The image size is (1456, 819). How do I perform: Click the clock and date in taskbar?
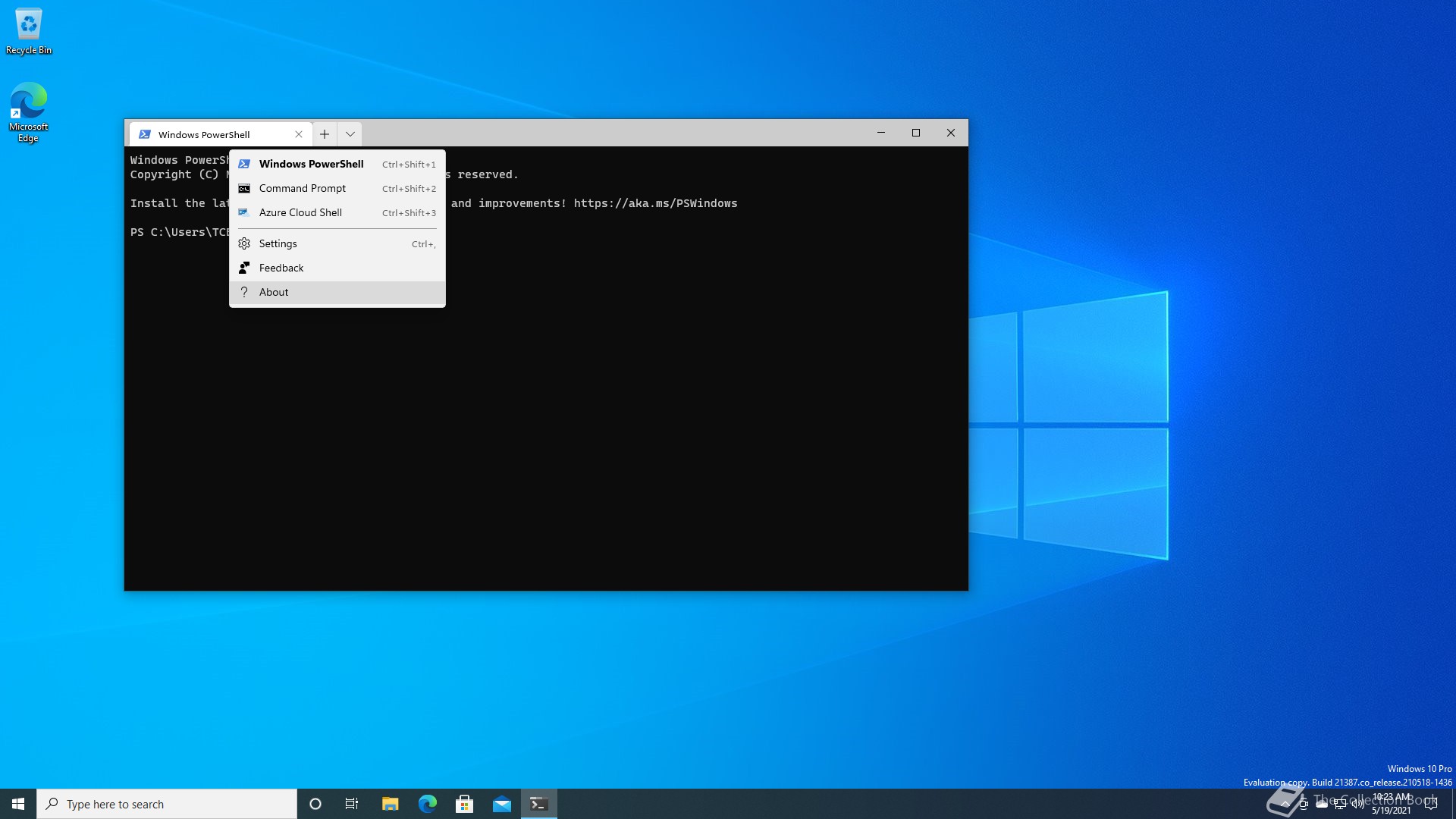click(x=1392, y=804)
